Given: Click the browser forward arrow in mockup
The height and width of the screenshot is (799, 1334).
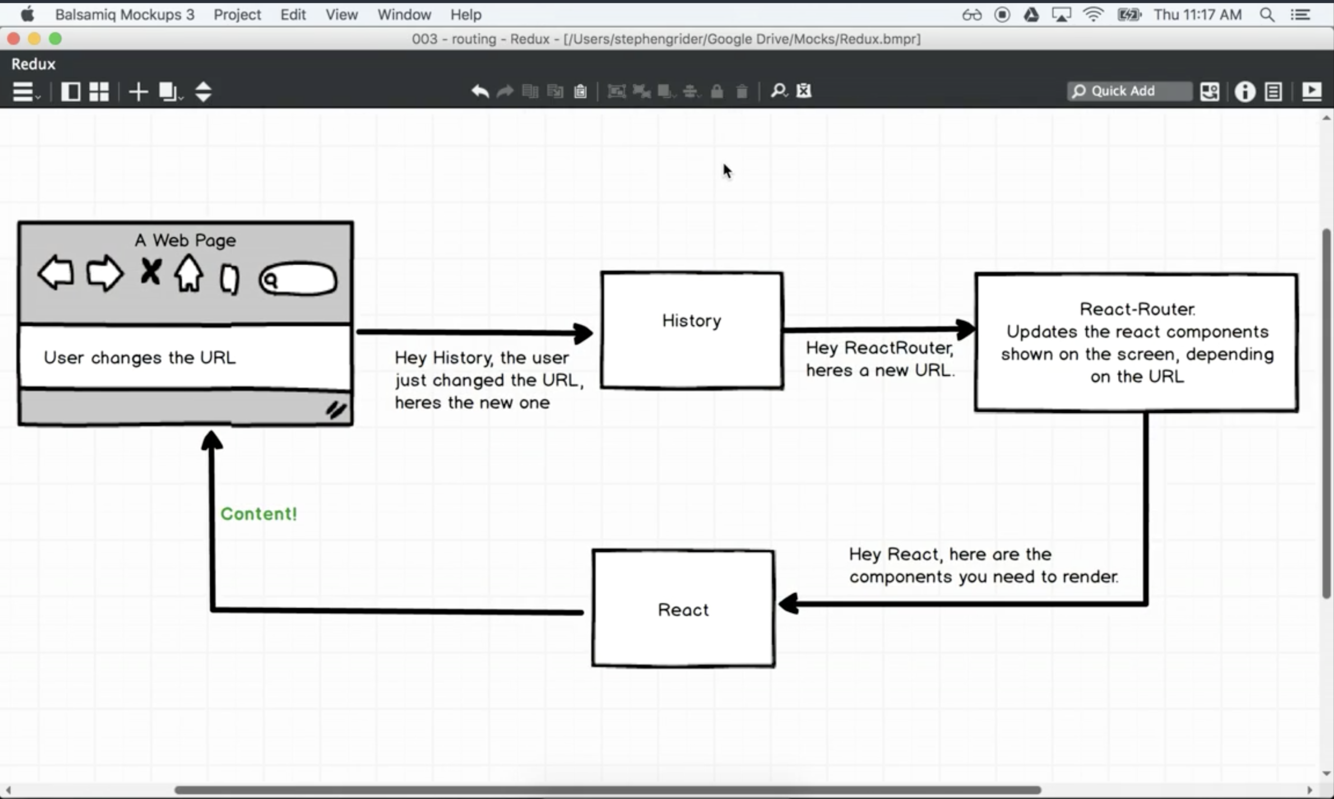Looking at the screenshot, I should click(104, 273).
